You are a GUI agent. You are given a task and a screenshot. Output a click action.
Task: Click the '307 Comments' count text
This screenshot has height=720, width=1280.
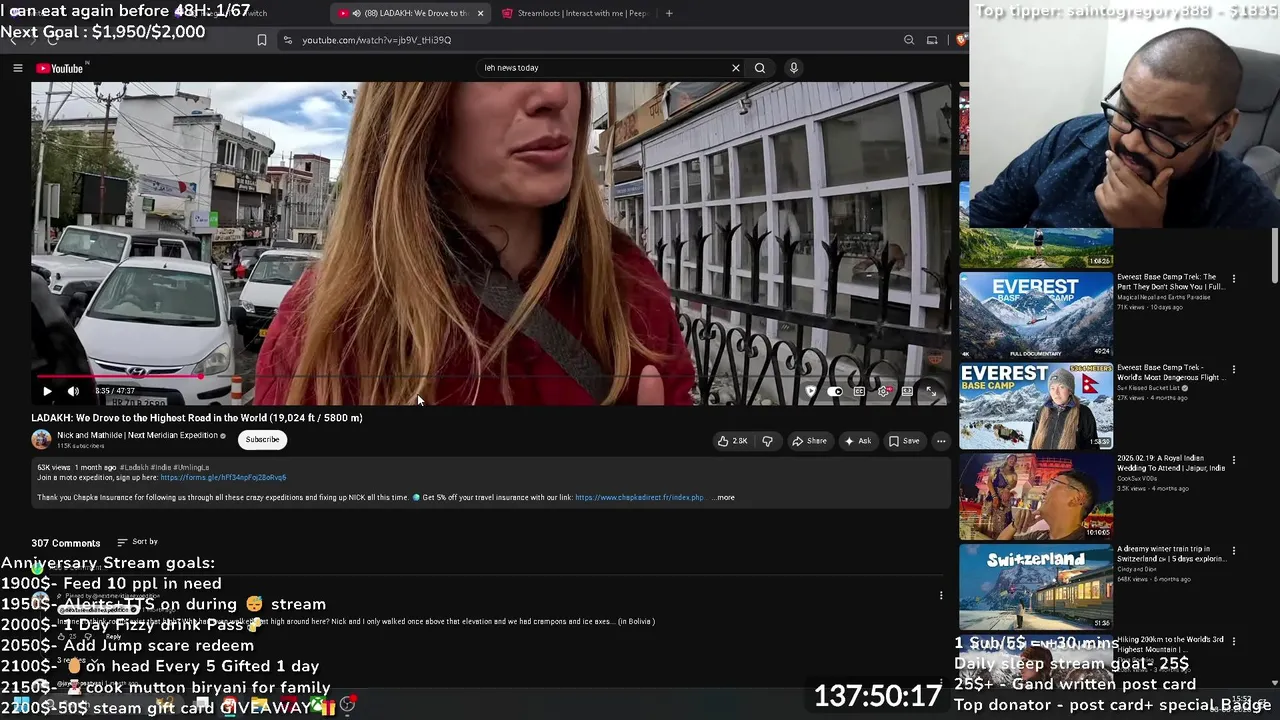tap(66, 543)
